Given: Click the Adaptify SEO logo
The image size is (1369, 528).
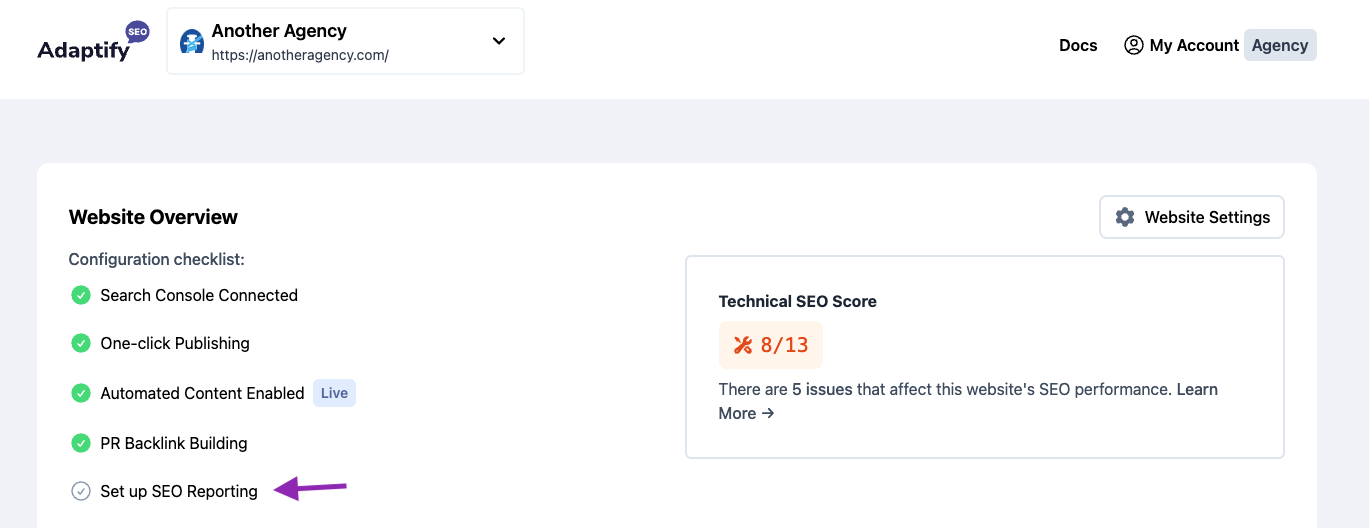Looking at the screenshot, I should tap(93, 42).
